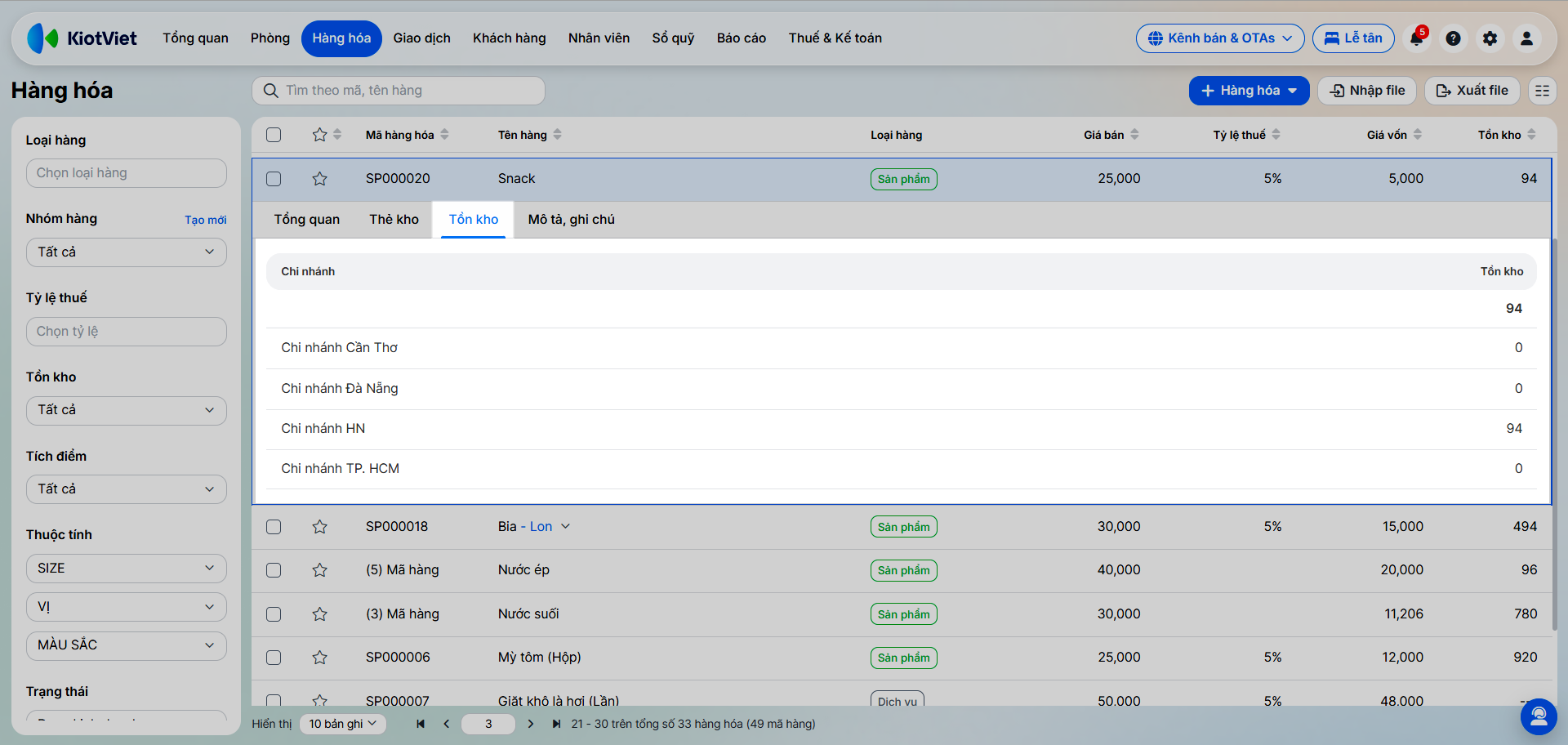1568x745 pixels.
Task: Click the column layout view icon
Action: 1542,91
